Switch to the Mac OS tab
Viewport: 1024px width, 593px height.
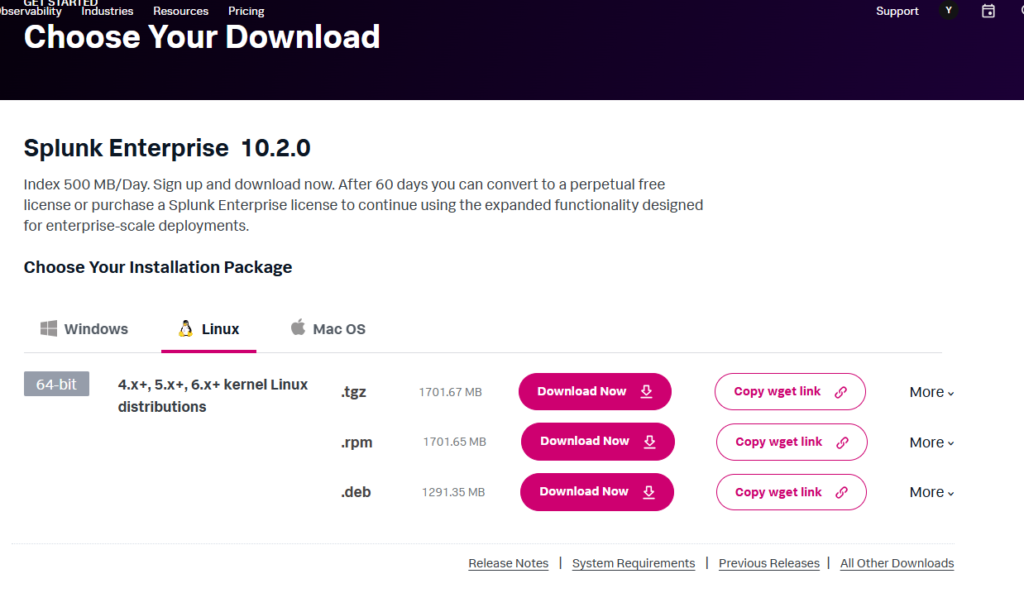(327, 329)
